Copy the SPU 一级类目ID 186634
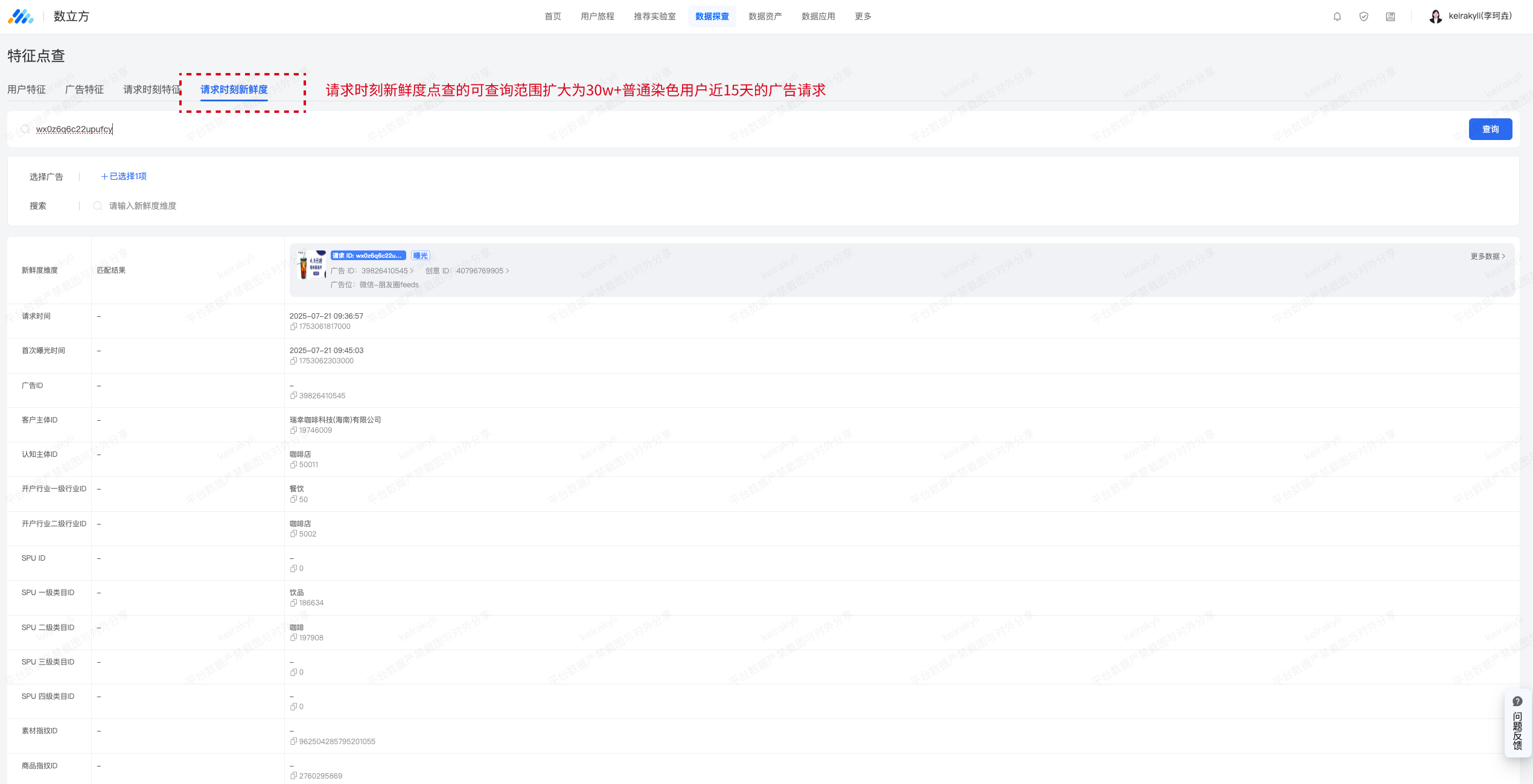1533x784 pixels. tap(293, 603)
